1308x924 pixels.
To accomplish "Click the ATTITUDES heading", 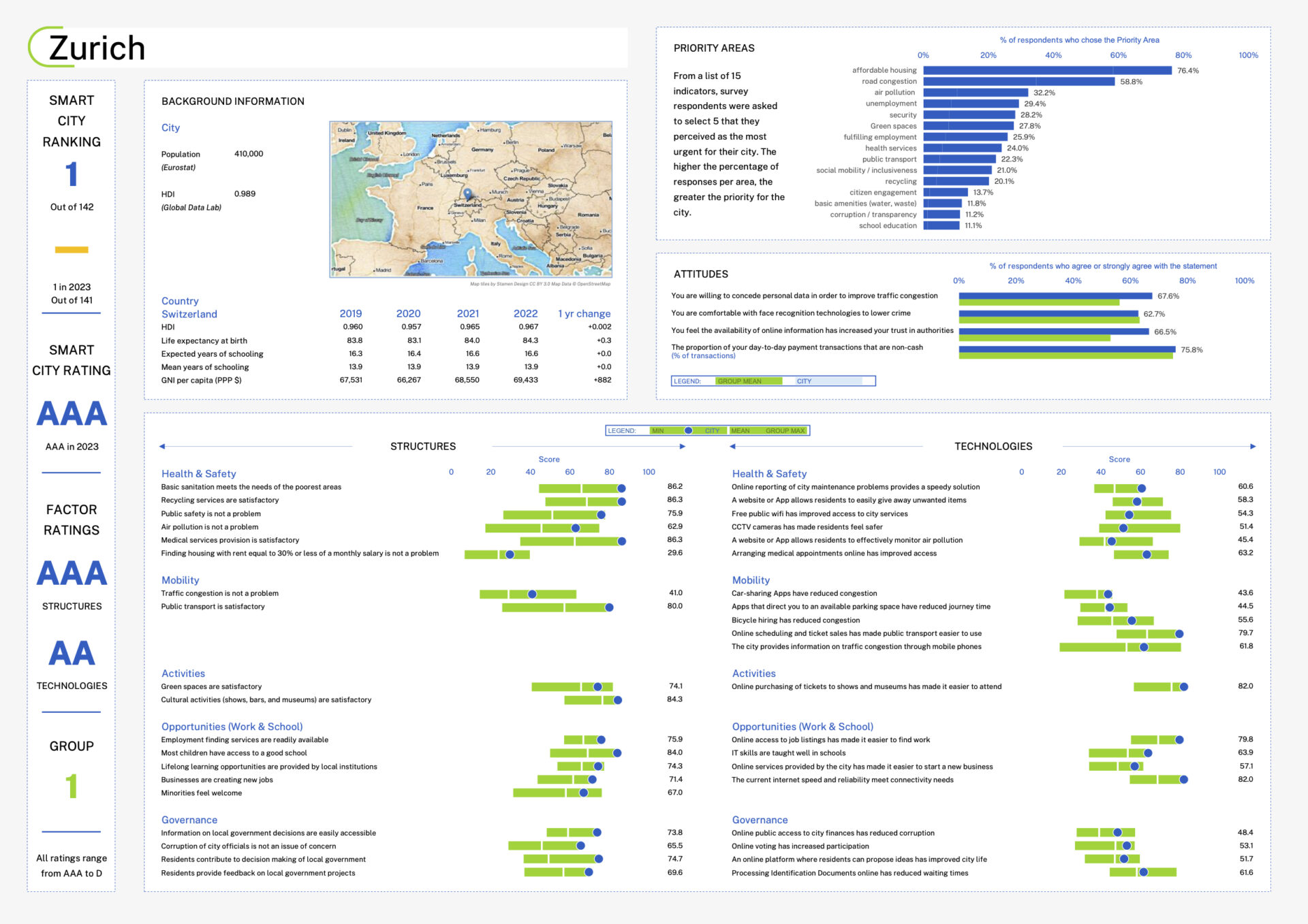I will (701, 274).
